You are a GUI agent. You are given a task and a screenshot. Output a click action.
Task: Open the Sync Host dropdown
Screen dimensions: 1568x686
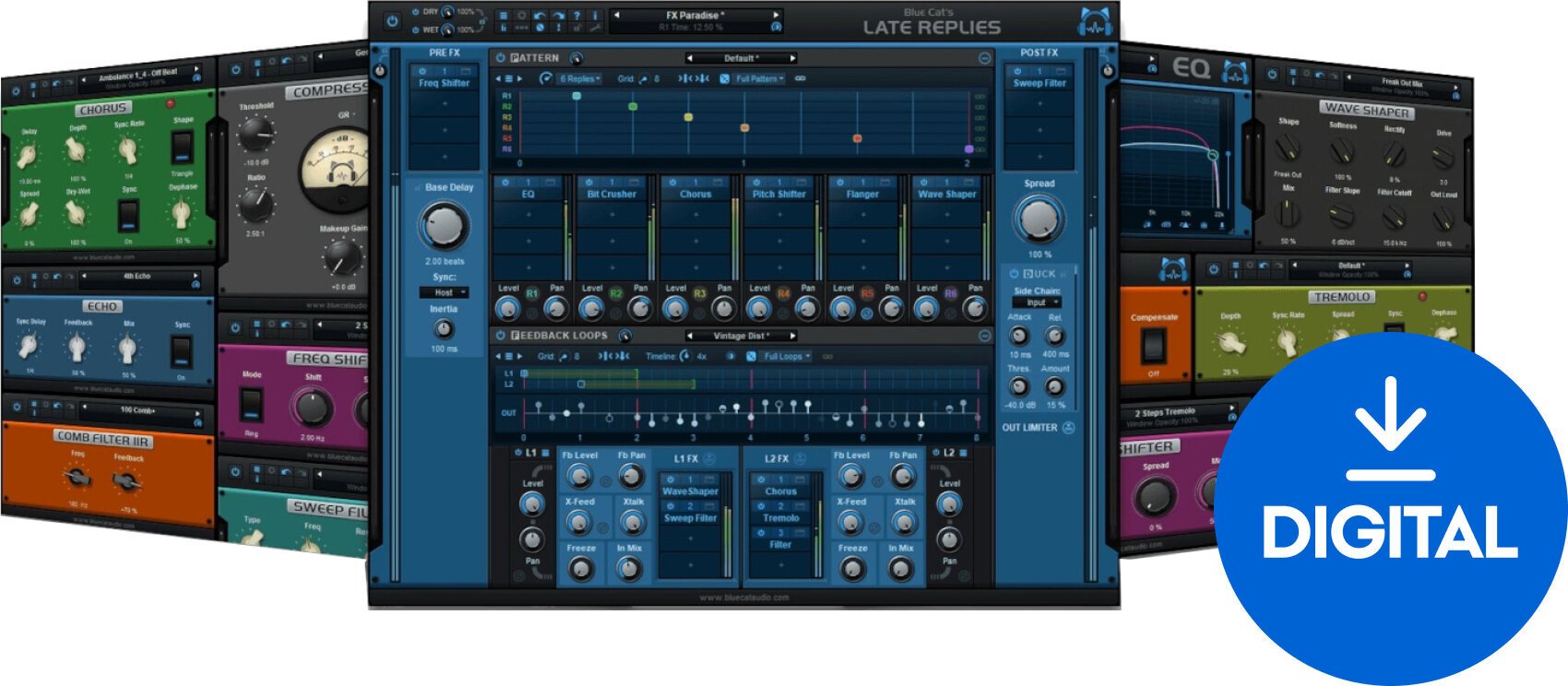pyautogui.click(x=445, y=292)
